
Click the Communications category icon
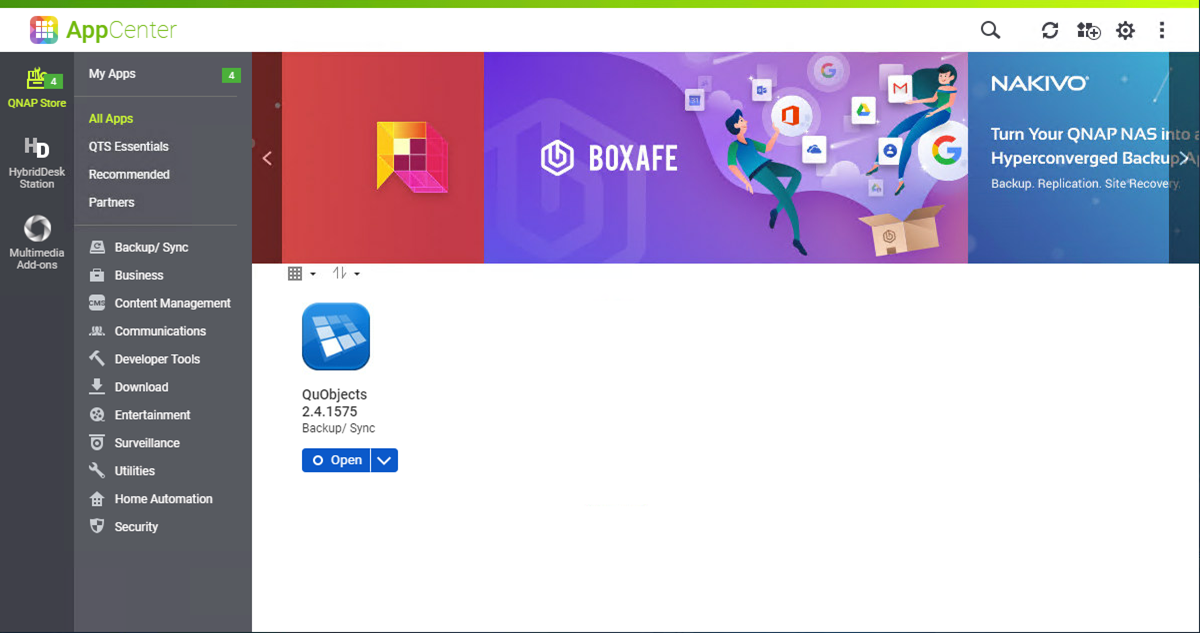tap(97, 331)
